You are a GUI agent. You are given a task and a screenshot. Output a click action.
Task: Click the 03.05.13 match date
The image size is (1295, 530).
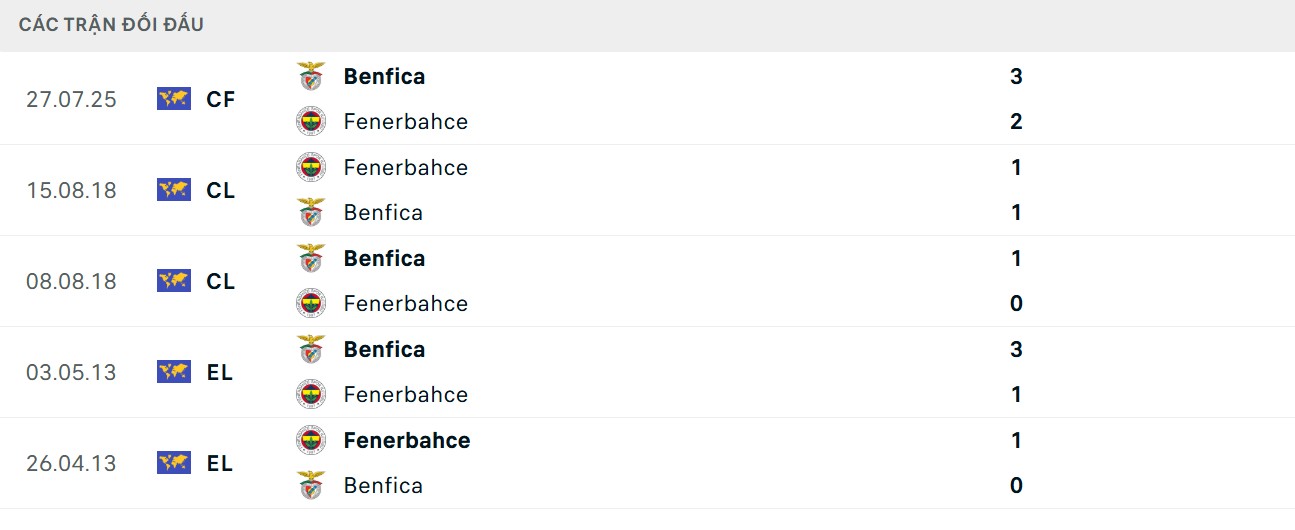pos(71,372)
